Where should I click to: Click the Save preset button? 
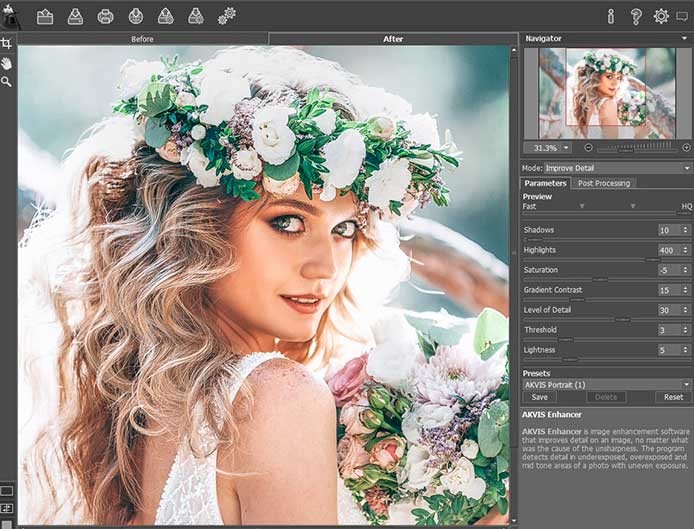coord(538,397)
